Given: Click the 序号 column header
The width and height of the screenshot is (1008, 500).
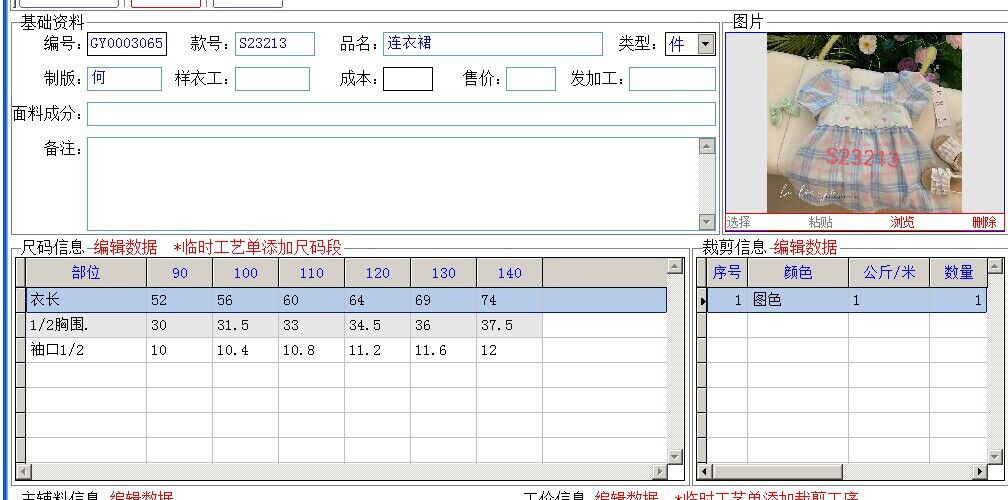Looking at the screenshot, I should tap(727, 272).
